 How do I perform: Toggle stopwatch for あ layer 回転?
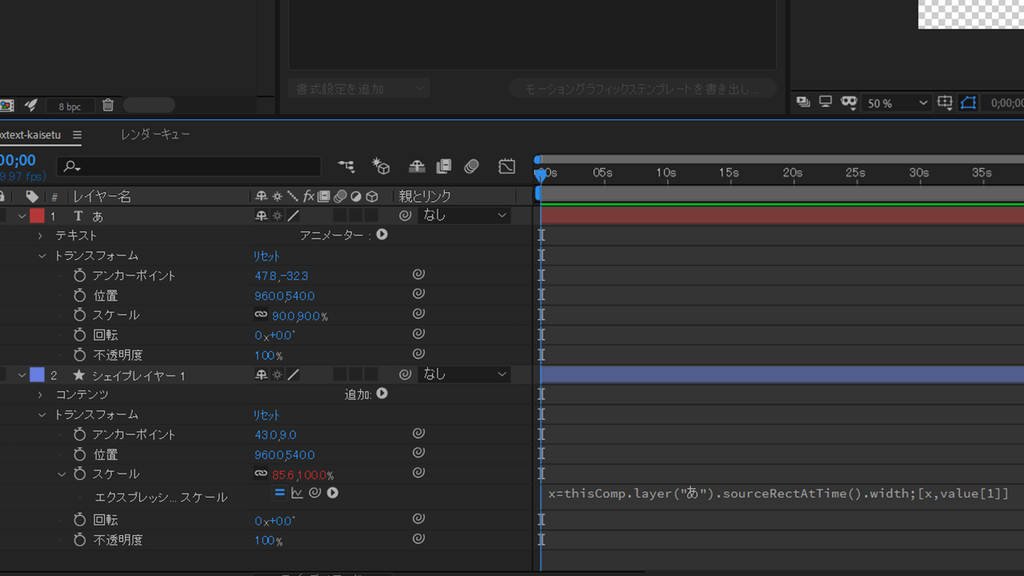[80, 335]
